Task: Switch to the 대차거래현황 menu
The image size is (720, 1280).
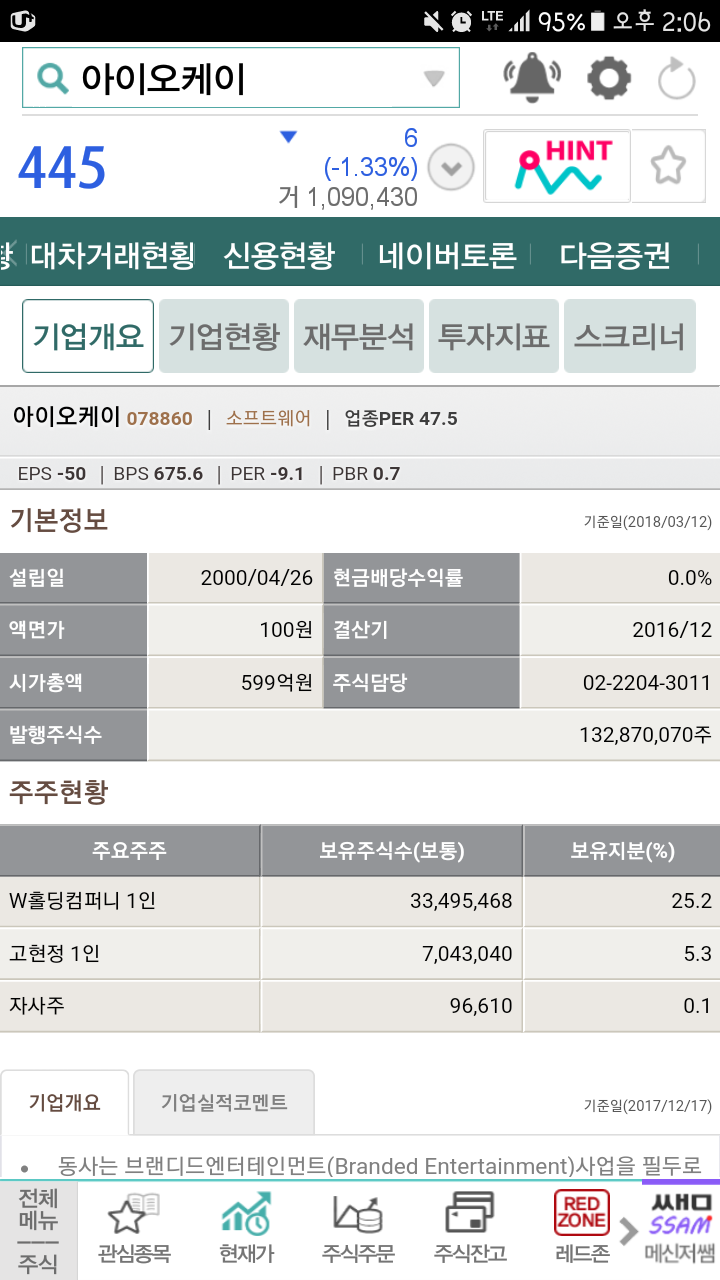Action: [112, 256]
